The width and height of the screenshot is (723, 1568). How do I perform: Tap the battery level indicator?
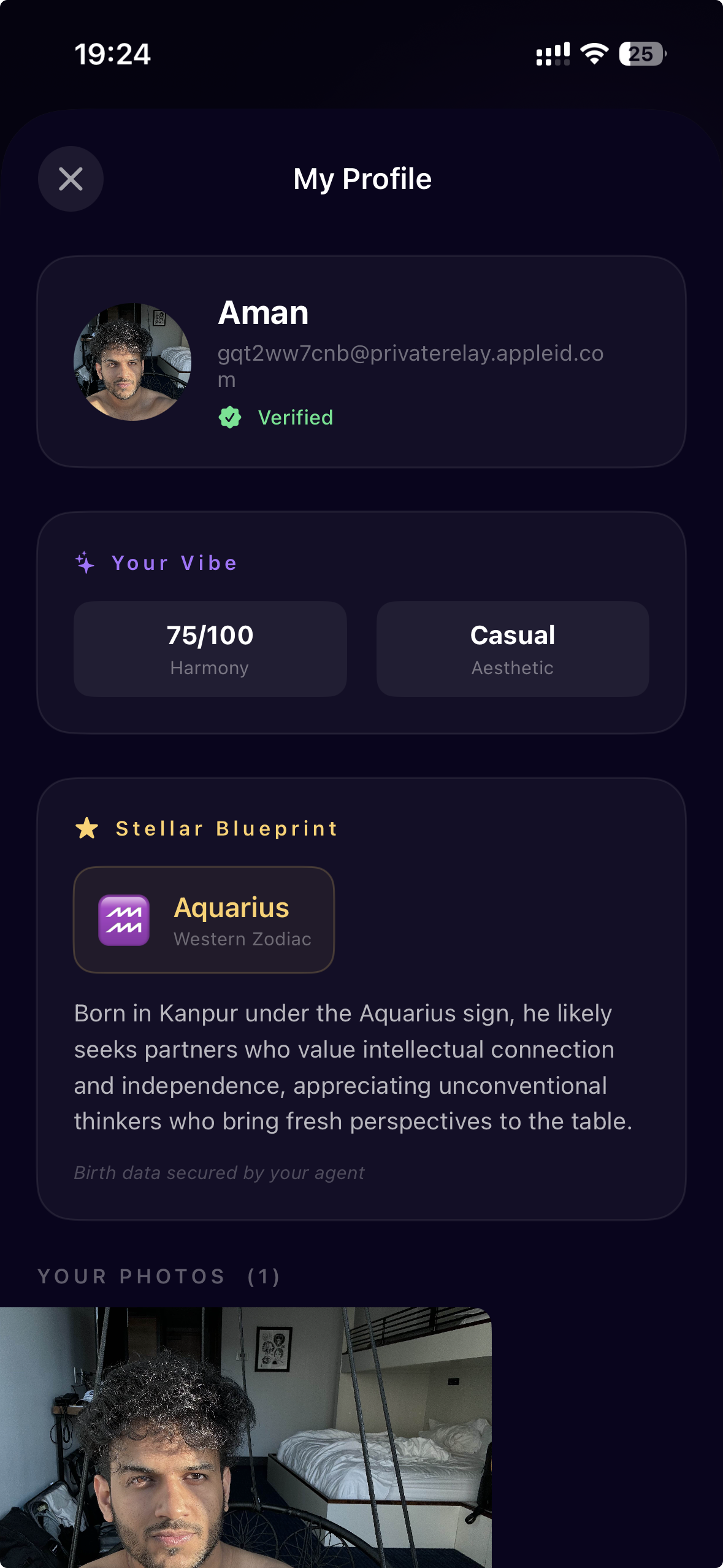click(x=641, y=54)
